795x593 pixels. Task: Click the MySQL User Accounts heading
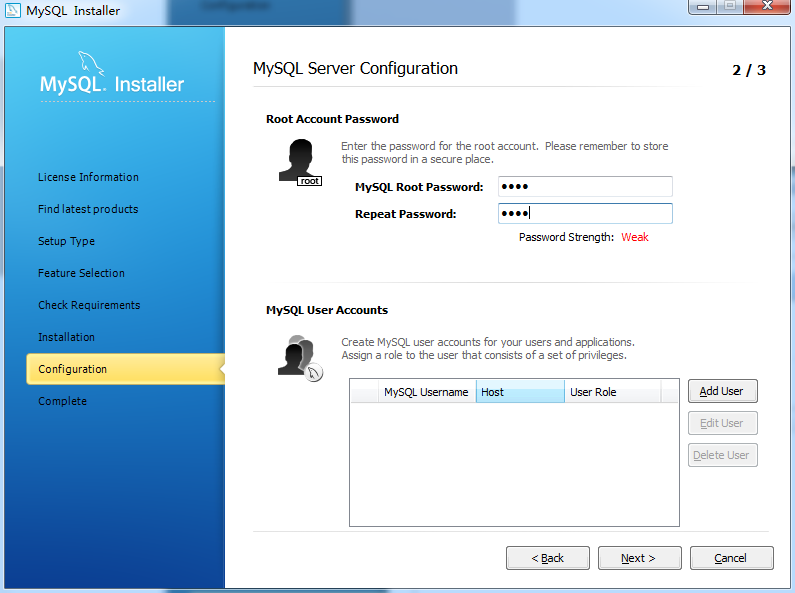click(x=327, y=310)
